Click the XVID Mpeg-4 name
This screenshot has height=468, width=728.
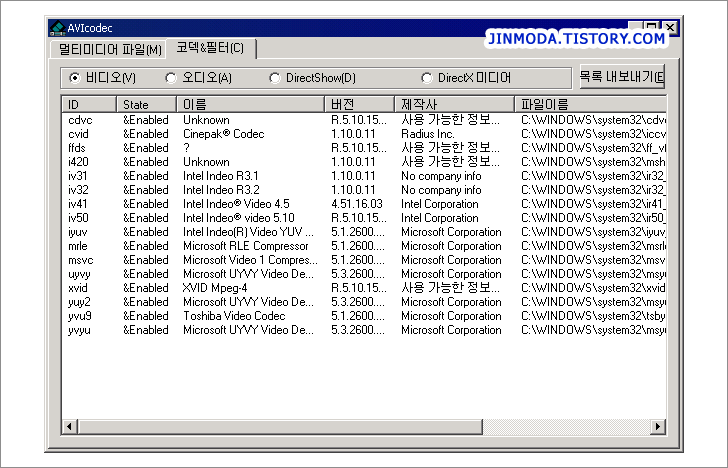click(215, 288)
